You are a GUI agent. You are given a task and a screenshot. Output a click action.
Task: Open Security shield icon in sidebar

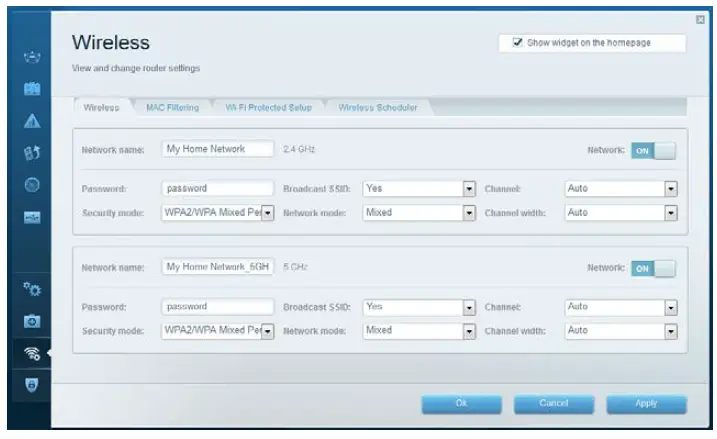click(32, 385)
